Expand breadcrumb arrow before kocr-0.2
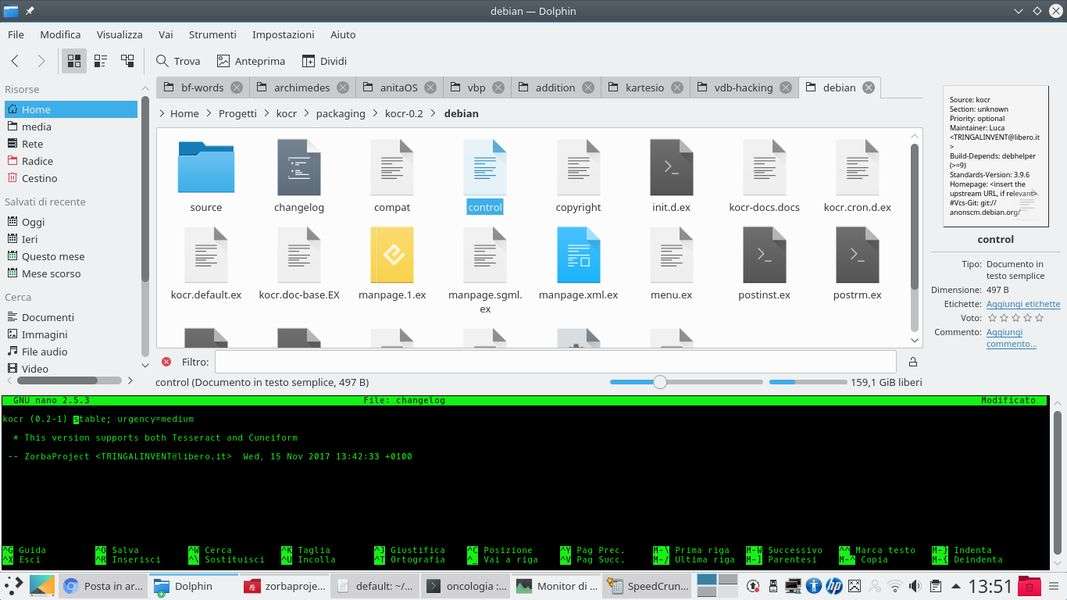Viewport: 1067px width, 600px height. coord(377,114)
